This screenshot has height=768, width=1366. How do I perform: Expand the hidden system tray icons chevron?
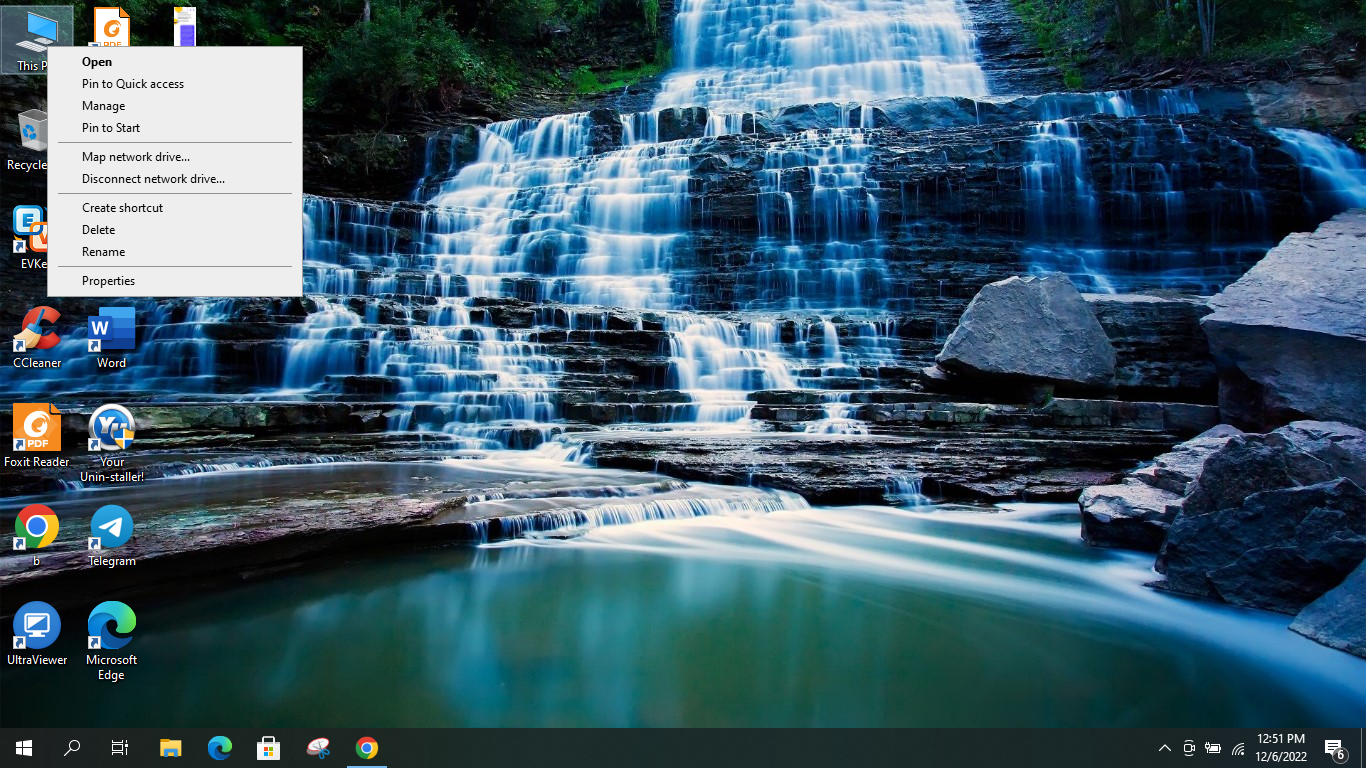(1164, 748)
